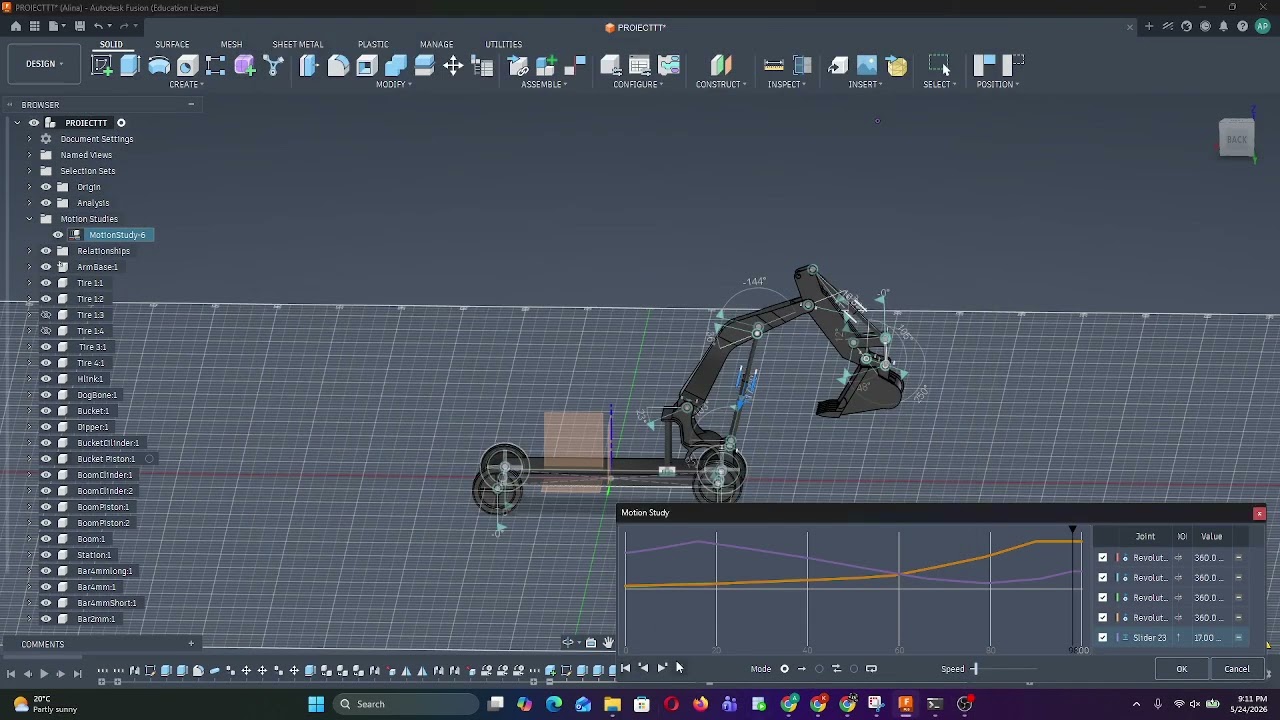Toggle visibility of Bucket:1 component
Viewport: 1280px width, 720px height.
tap(46, 411)
